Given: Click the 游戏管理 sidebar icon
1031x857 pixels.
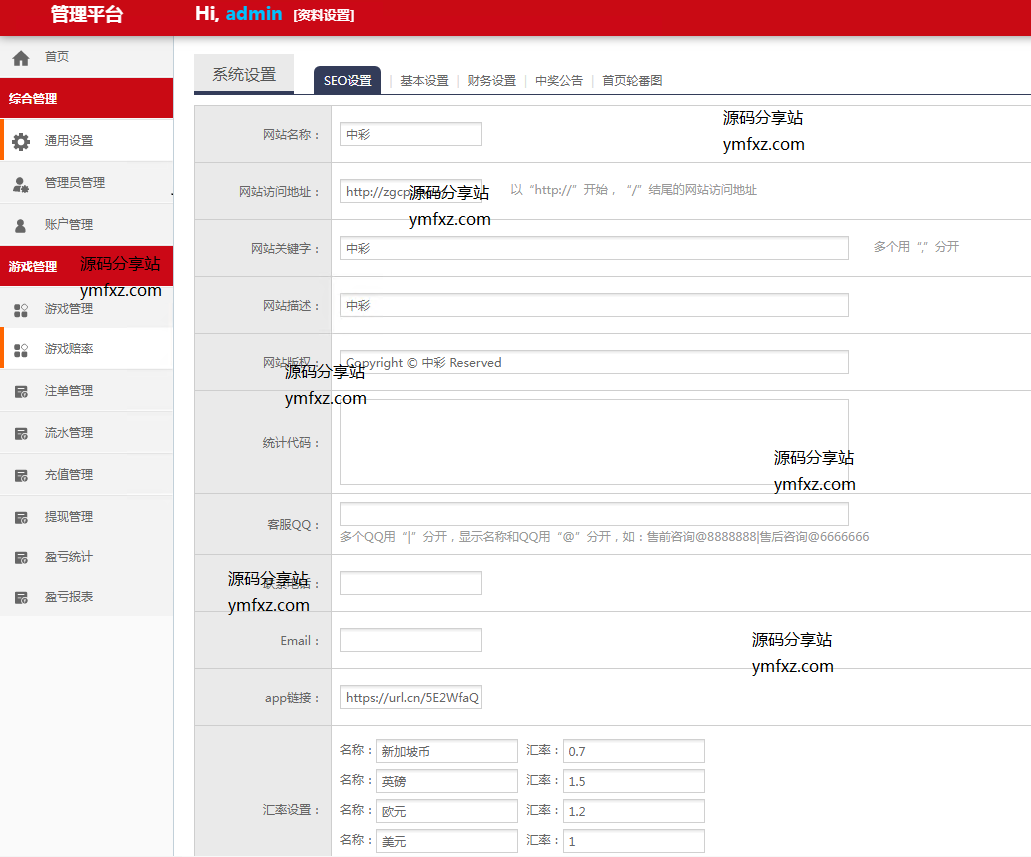Looking at the screenshot, I should point(21,310).
